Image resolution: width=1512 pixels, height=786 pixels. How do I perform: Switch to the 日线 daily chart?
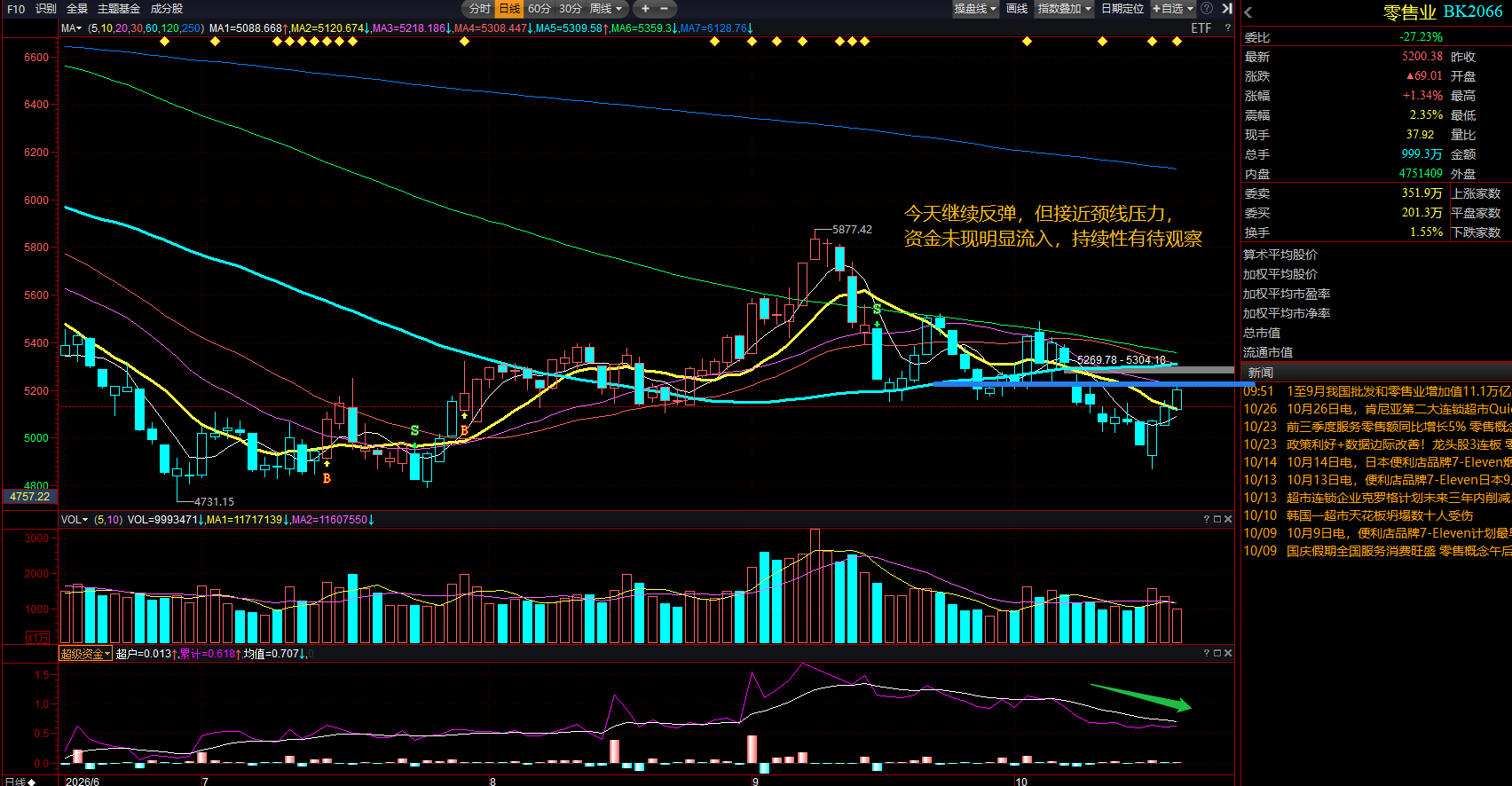509,8
